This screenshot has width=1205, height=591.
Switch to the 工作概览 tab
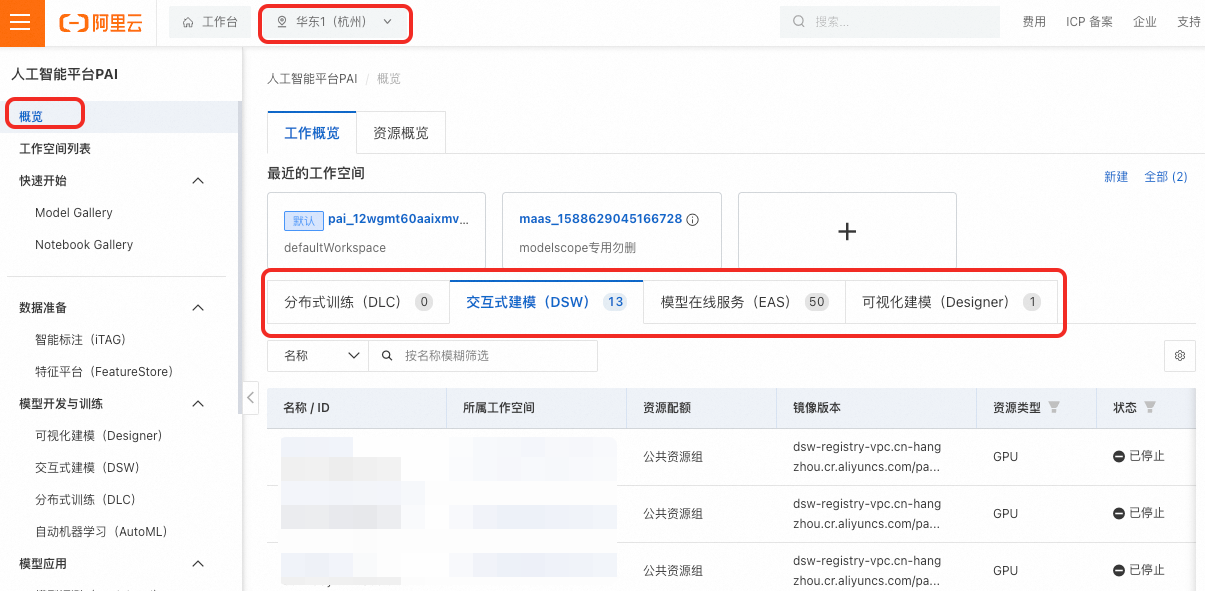coord(312,132)
